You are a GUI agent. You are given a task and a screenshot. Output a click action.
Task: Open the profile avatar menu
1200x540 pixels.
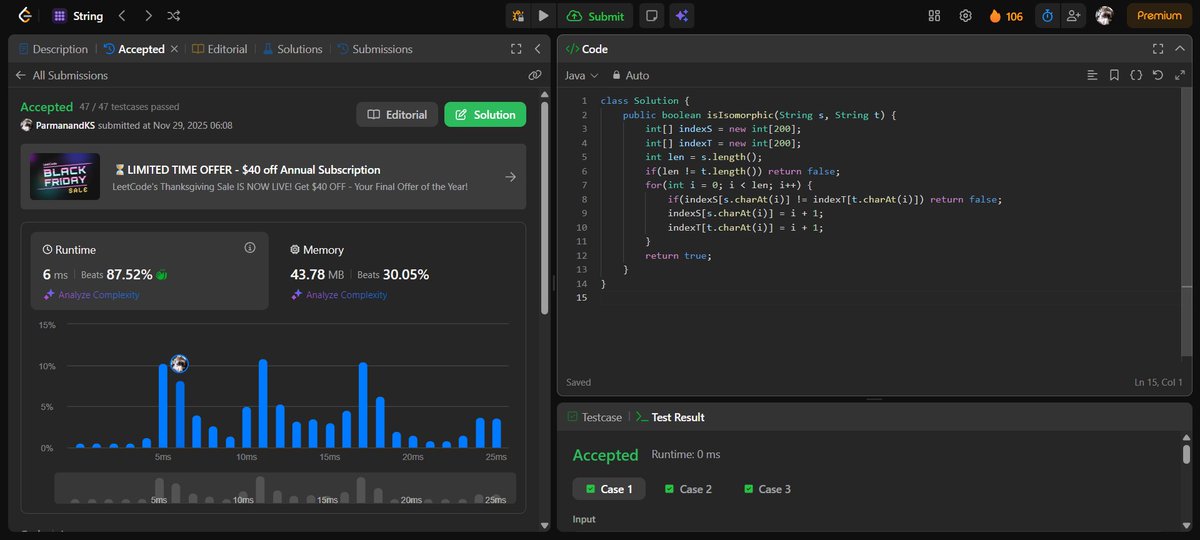[x=1105, y=16]
